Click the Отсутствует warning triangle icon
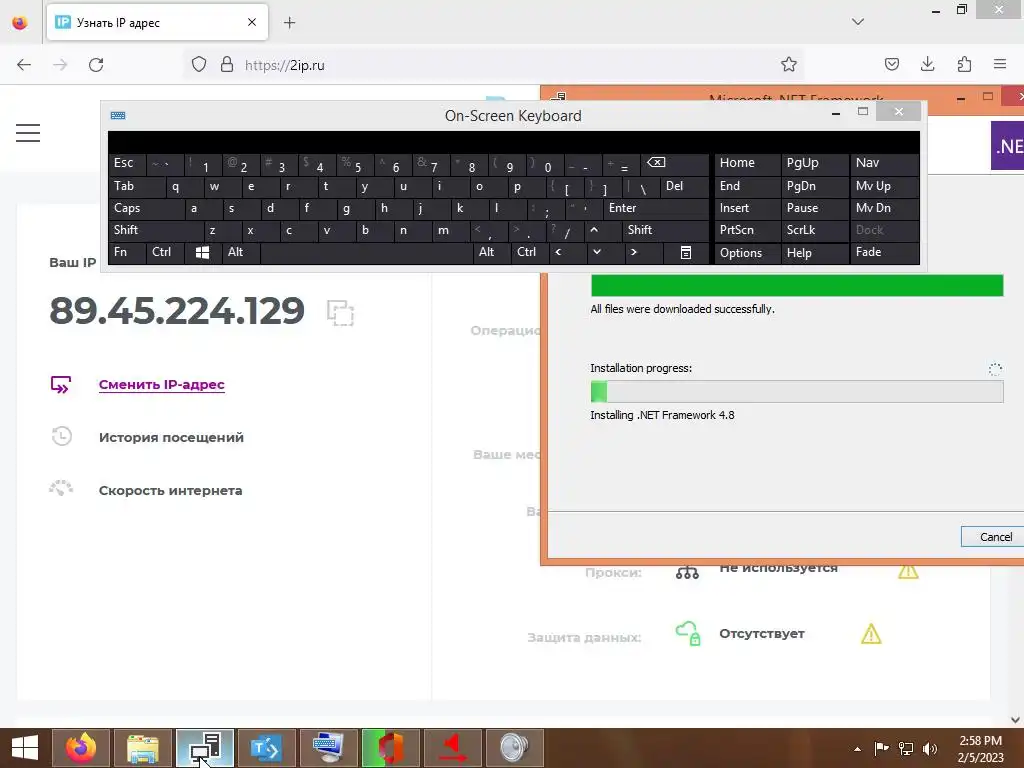This screenshot has width=1024, height=768. coord(871,633)
